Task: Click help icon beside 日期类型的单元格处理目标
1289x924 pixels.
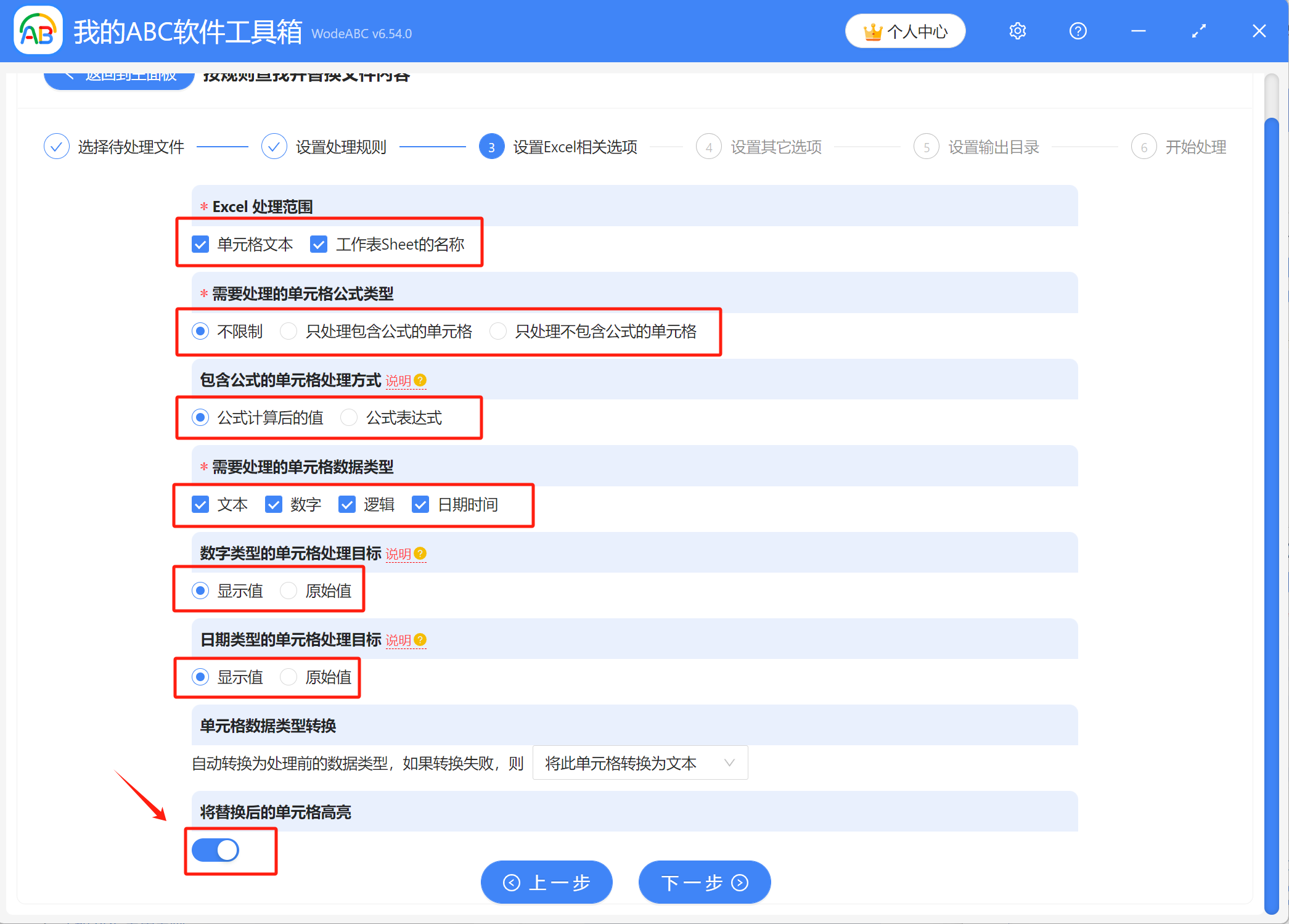Action: pos(420,640)
